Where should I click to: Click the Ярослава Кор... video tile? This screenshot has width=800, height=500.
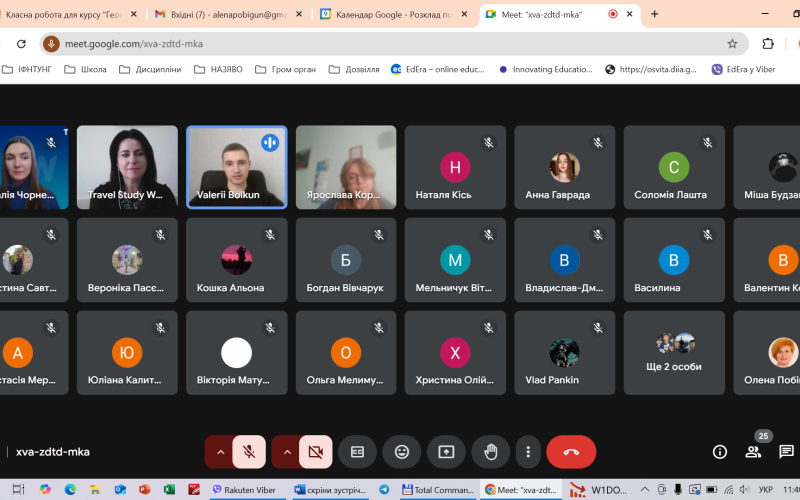[x=346, y=167]
